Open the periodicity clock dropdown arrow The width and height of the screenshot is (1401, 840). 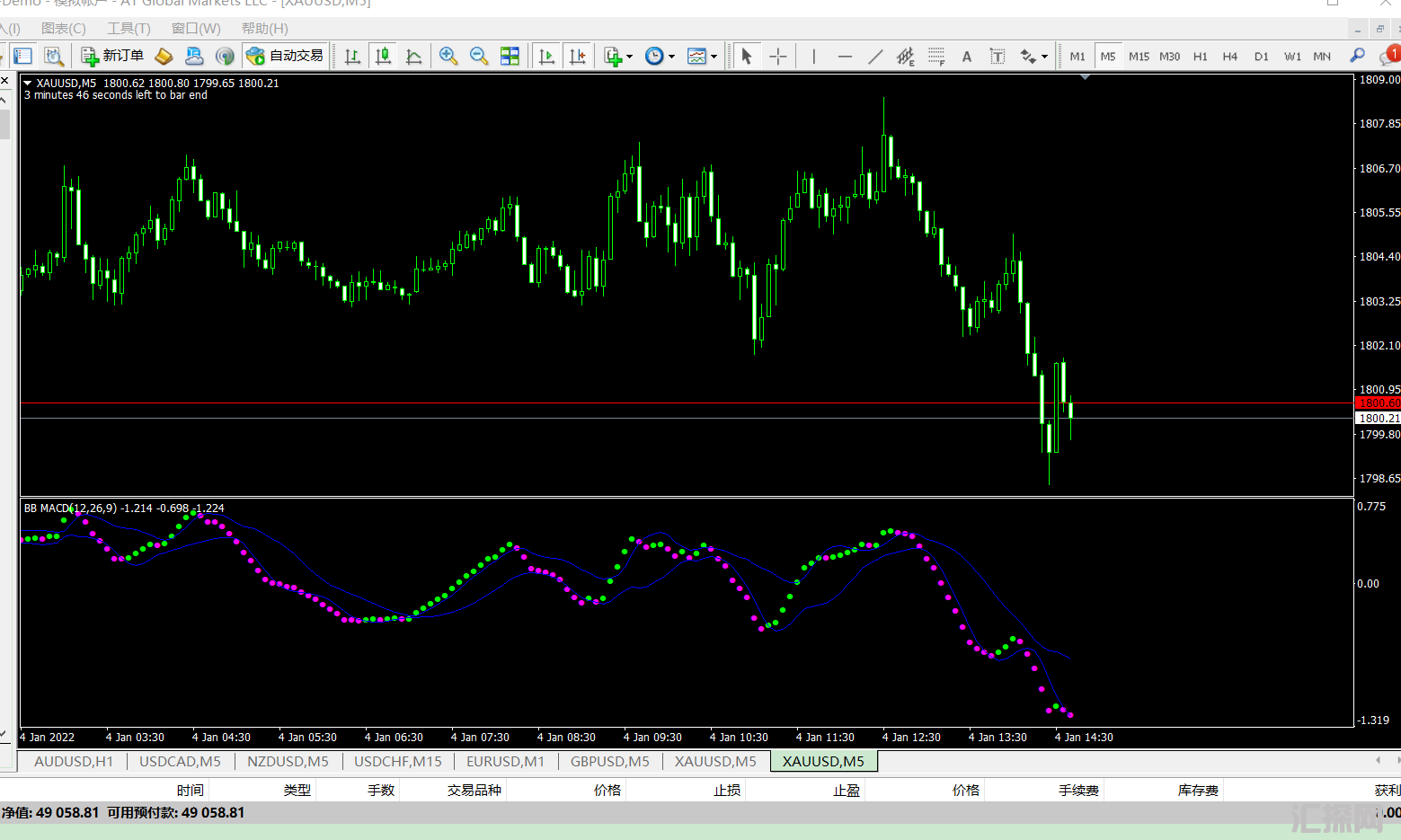[671, 57]
